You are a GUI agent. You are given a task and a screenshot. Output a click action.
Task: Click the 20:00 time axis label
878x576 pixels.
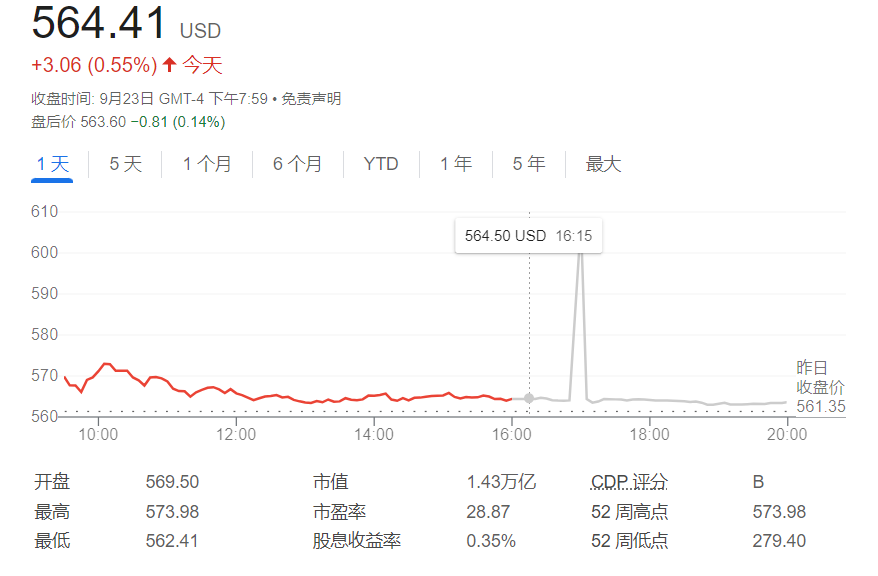tap(787, 435)
